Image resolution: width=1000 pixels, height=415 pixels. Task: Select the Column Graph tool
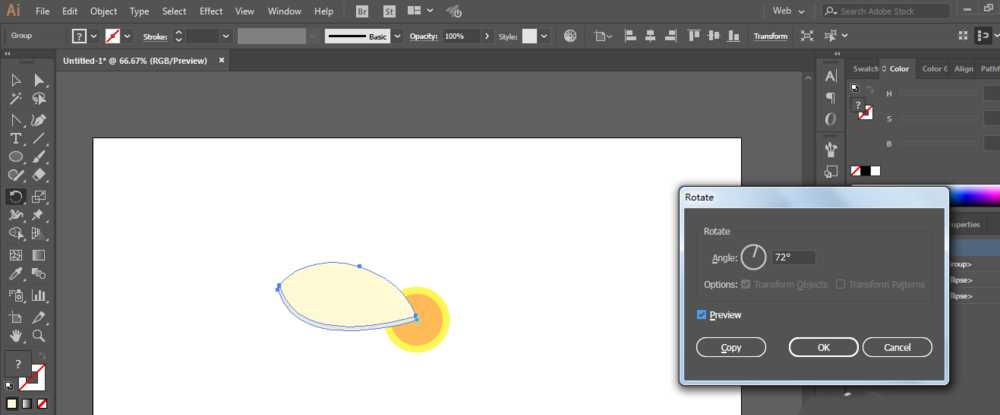[39, 295]
